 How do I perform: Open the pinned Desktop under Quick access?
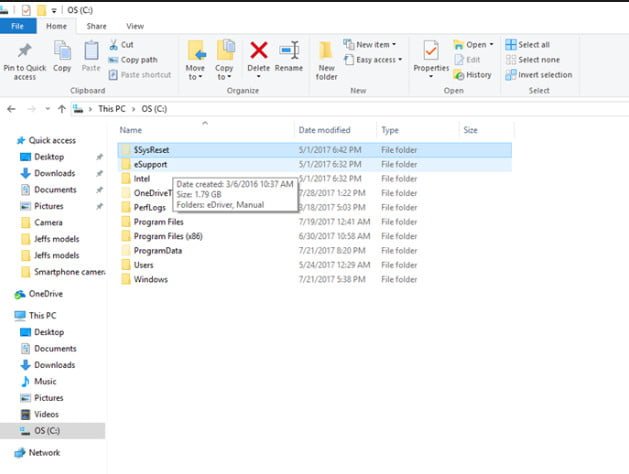(49, 157)
